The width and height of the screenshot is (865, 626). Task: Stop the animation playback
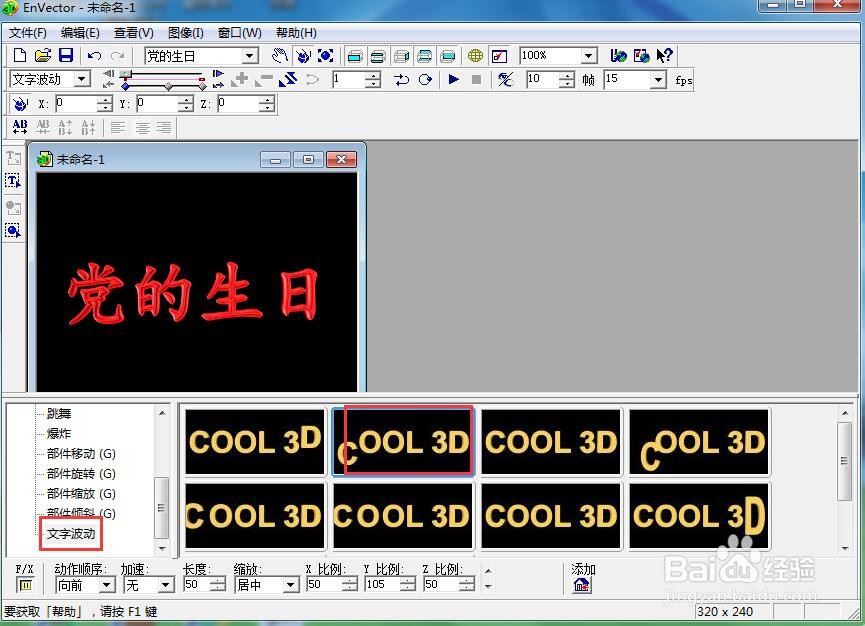click(477, 79)
